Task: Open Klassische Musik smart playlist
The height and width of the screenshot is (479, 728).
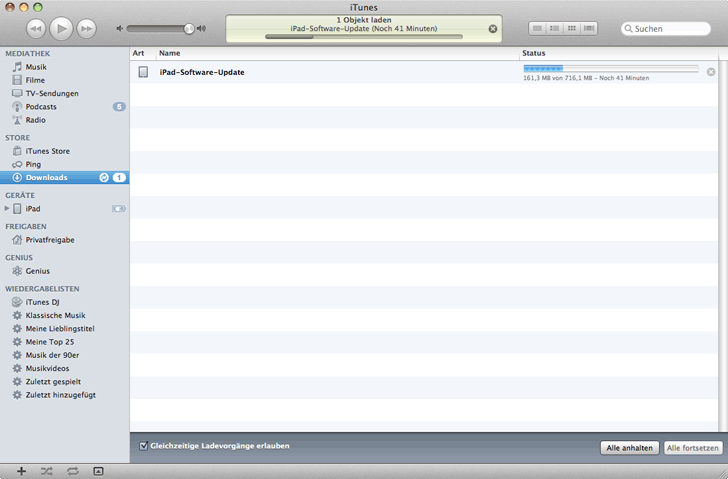Action: (x=55, y=316)
